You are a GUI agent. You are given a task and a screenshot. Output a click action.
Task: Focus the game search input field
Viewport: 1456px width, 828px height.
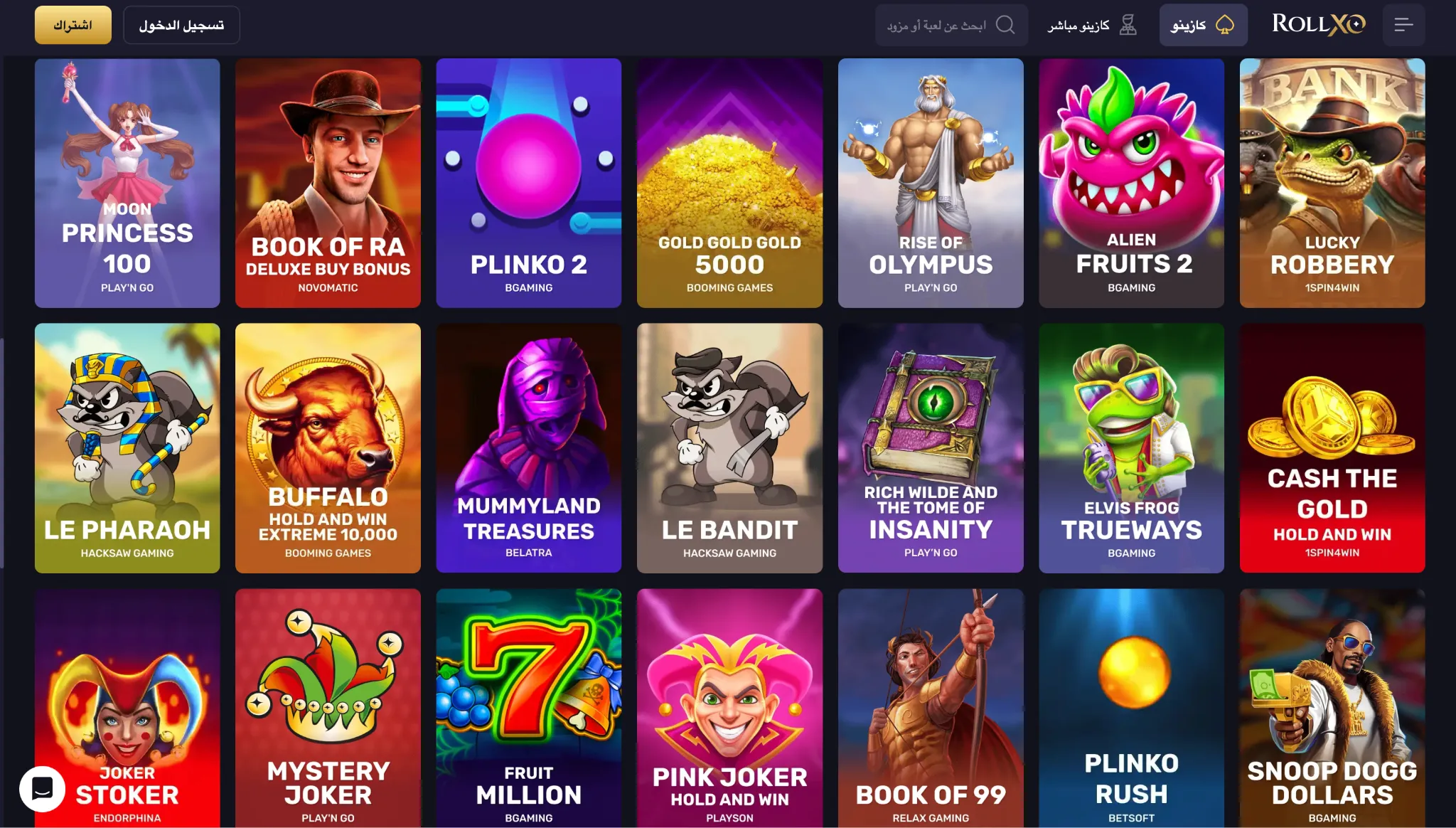pos(951,25)
